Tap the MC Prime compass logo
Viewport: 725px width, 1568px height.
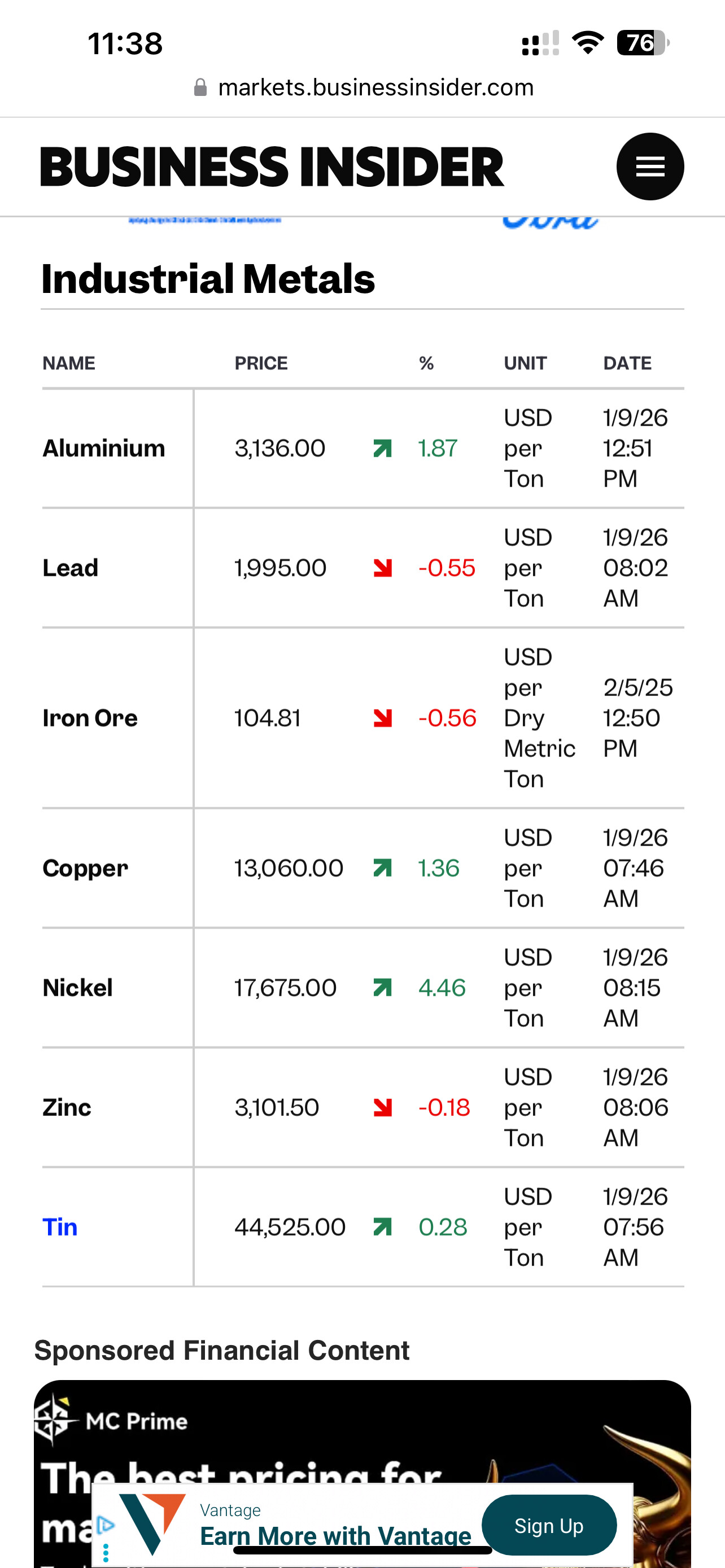[x=55, y=1420]
